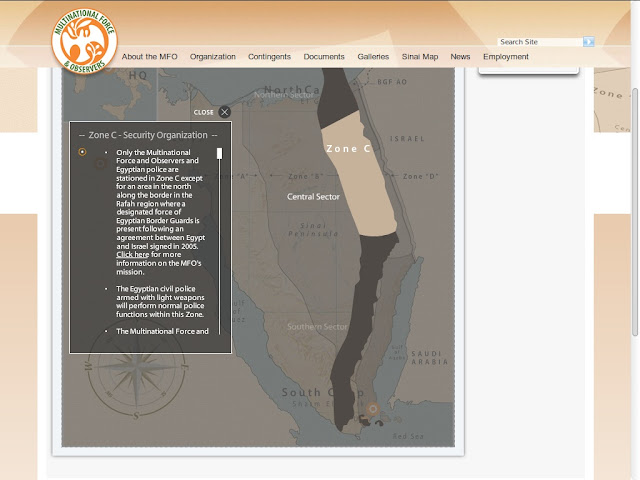The height and width of the screenshot is (480, 640).
Task: Open the News page
Action: coord(460,57)
